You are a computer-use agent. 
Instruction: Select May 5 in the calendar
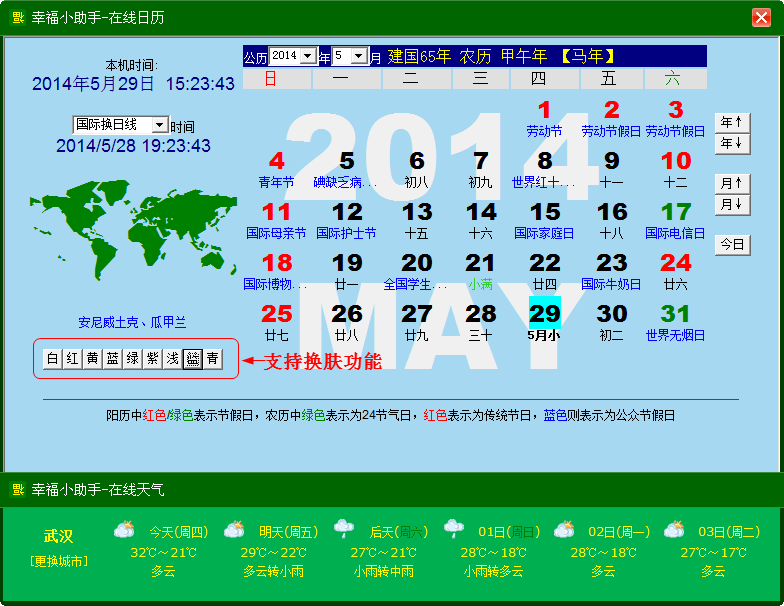[x=346, y=170]
